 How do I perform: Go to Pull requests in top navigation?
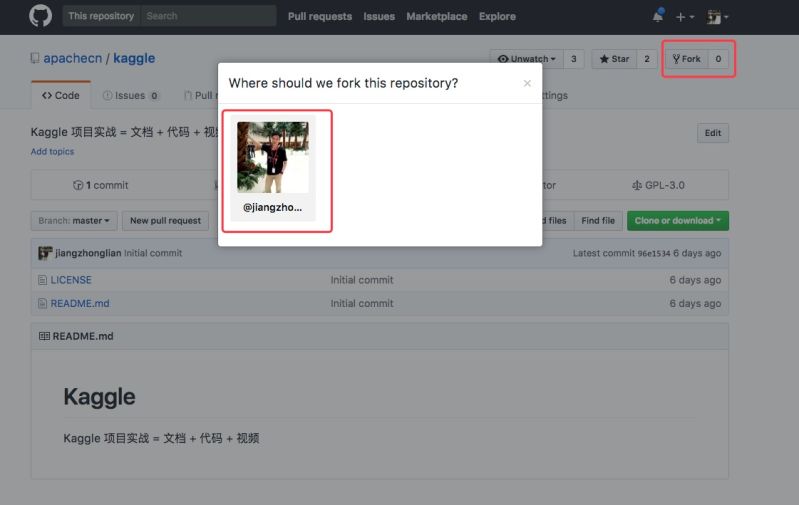click(320, 16)
